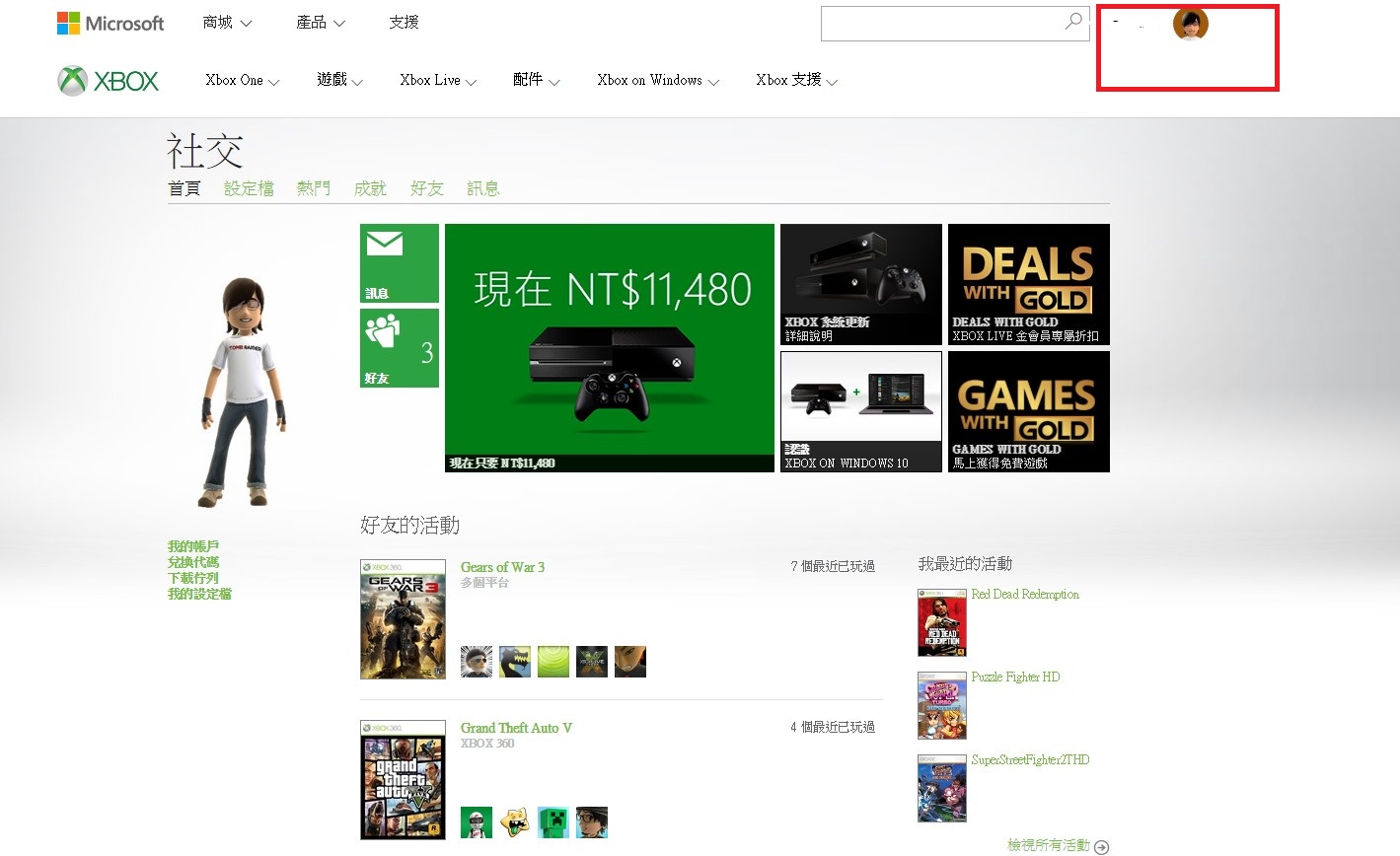Screen dimensions: 1400x856
Task: Click the Xbox Live dark gamerpic under Gears of War 3
Action: (592, 661)
